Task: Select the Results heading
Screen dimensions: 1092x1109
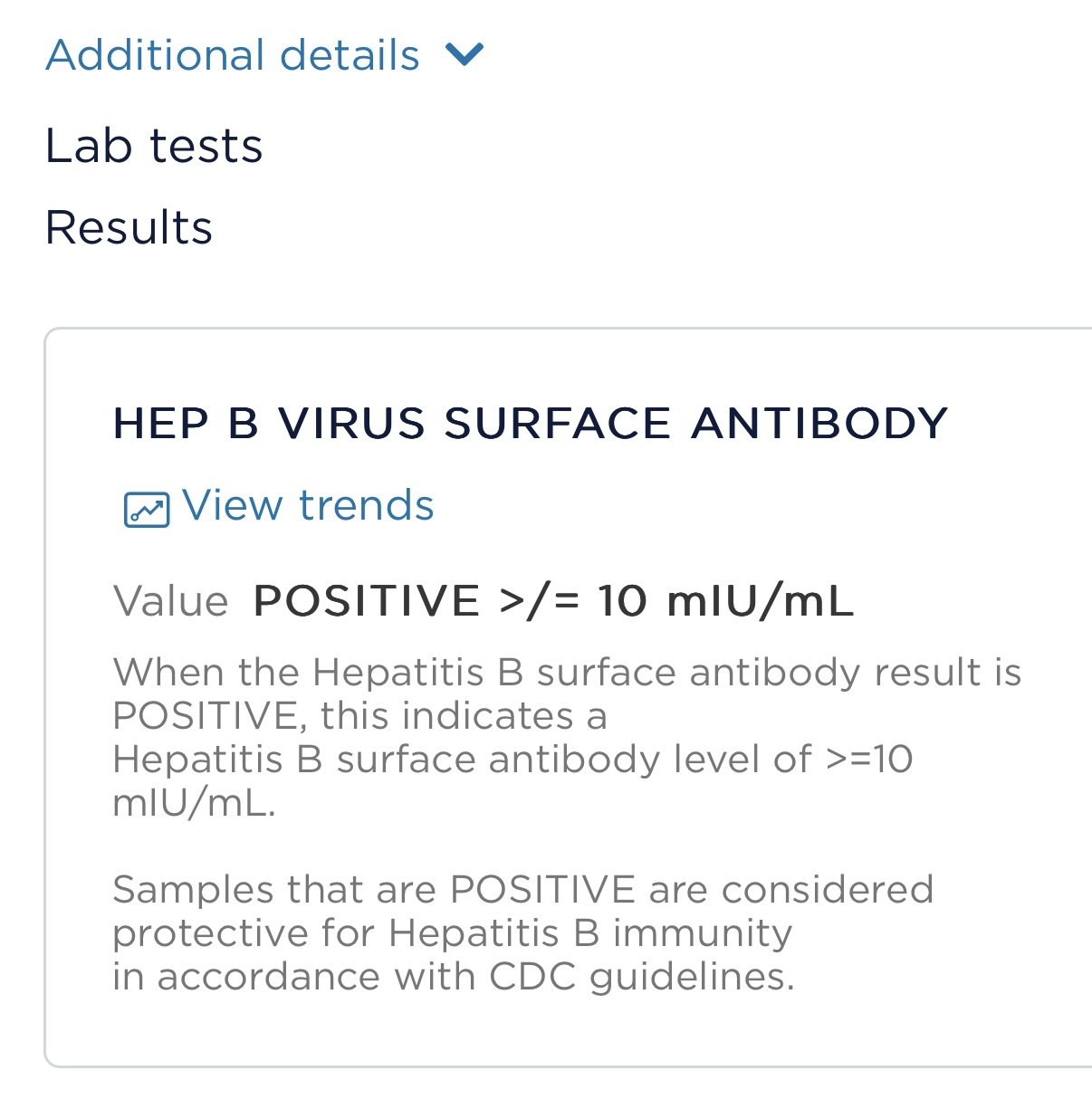Action: (129, 227)
